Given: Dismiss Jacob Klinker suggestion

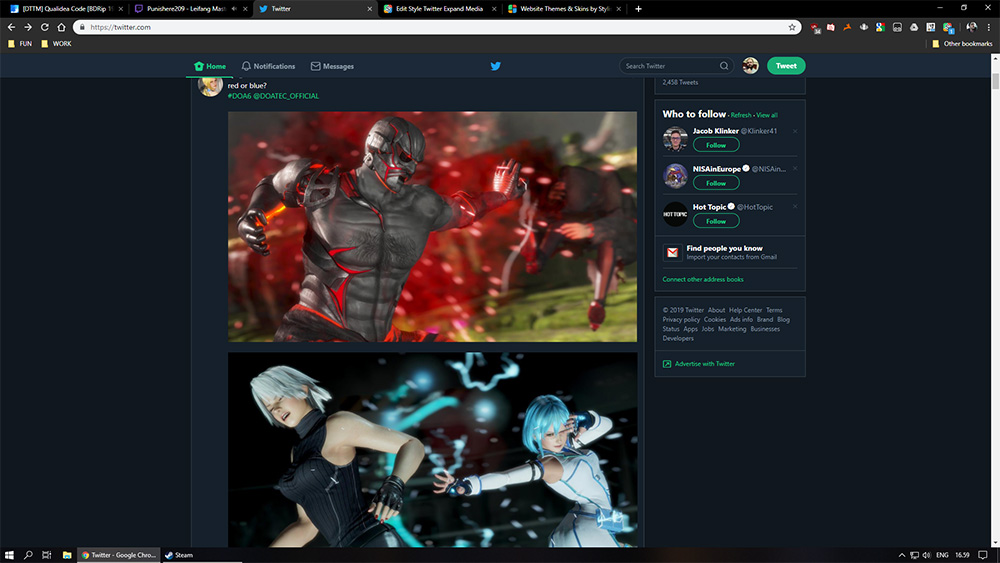Looking at the screenshot, I should click(x=795, y=131).
